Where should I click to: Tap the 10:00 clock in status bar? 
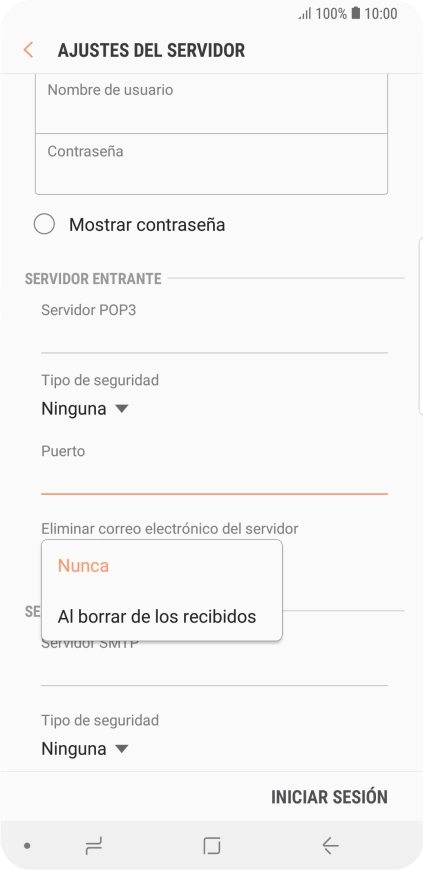[381, 13]
